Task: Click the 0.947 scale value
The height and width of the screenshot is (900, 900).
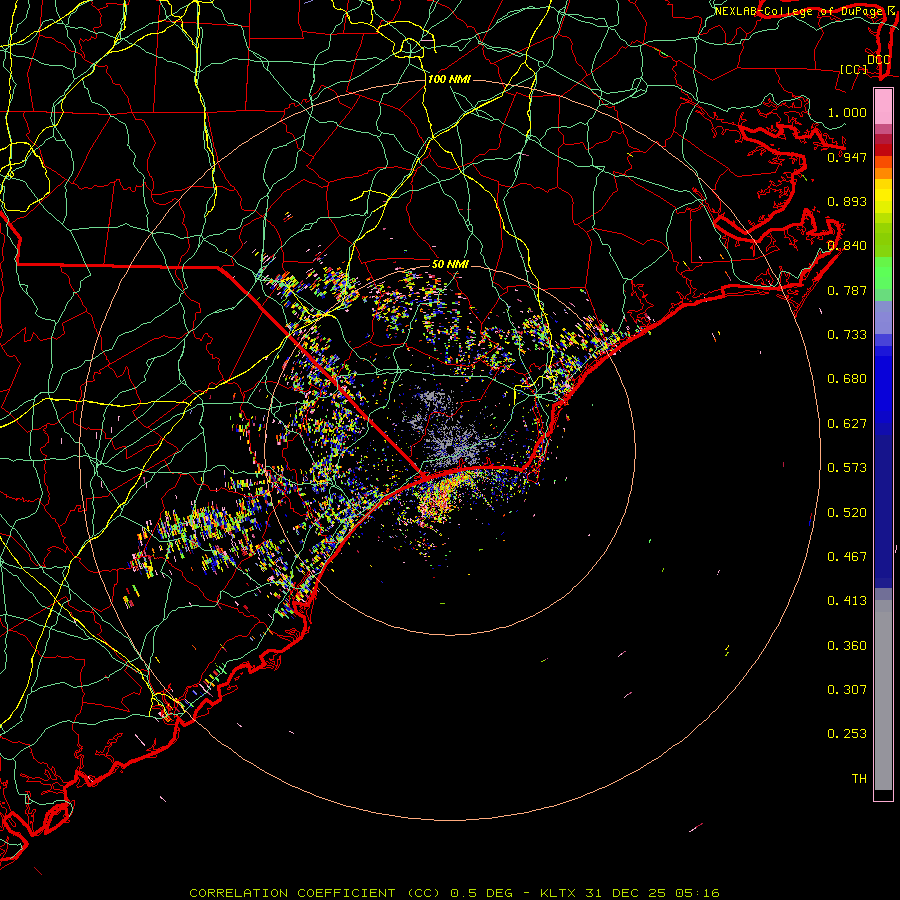Action: pyautogui.click(x=847, y=157)
